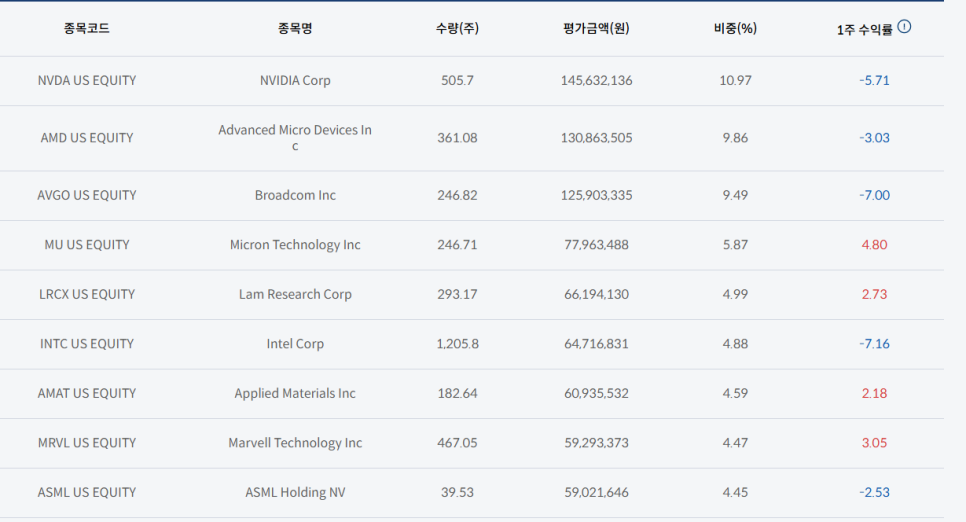966x522 pixels.
Task: Click Intel Corp weekly return -7.16
Action: (874, 344)
